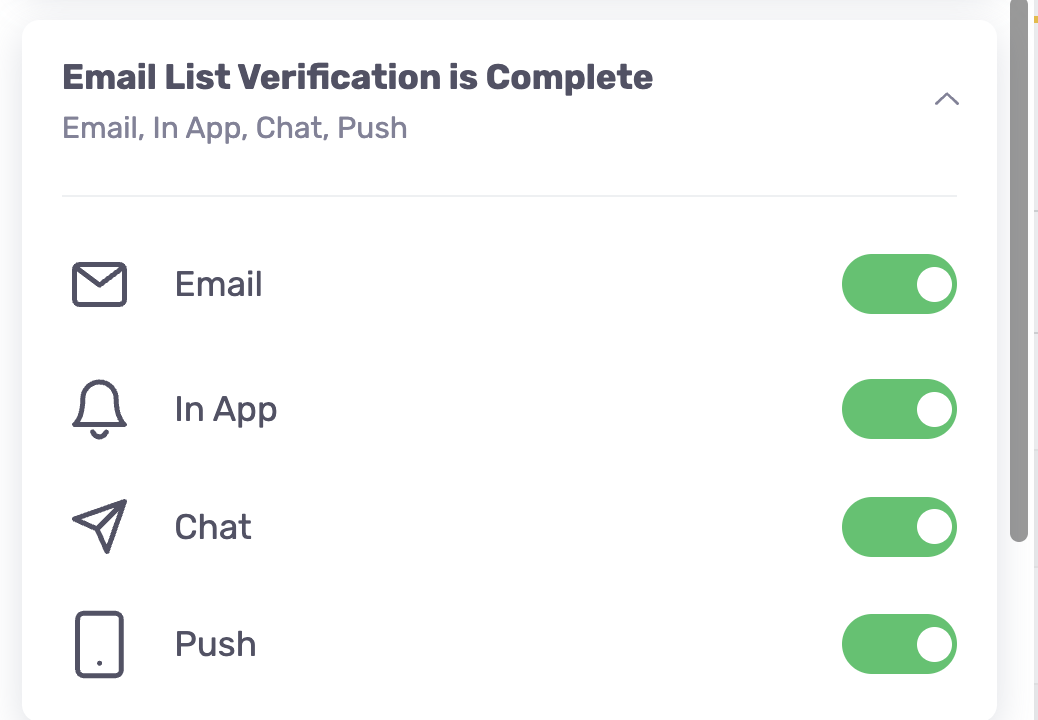The image size is (1038, 720).
Task: Click the In App bell icon
Action: click(x=99, y=409)
